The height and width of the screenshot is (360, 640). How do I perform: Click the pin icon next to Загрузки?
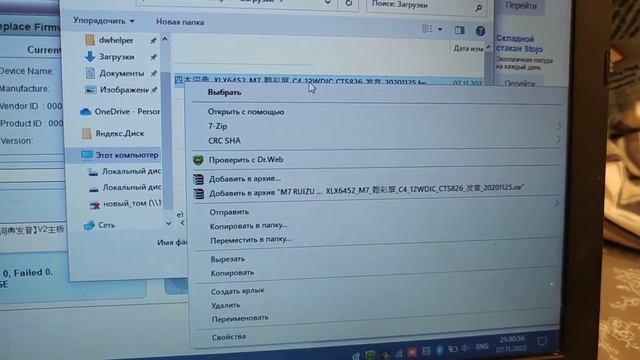tap(153, 57)
